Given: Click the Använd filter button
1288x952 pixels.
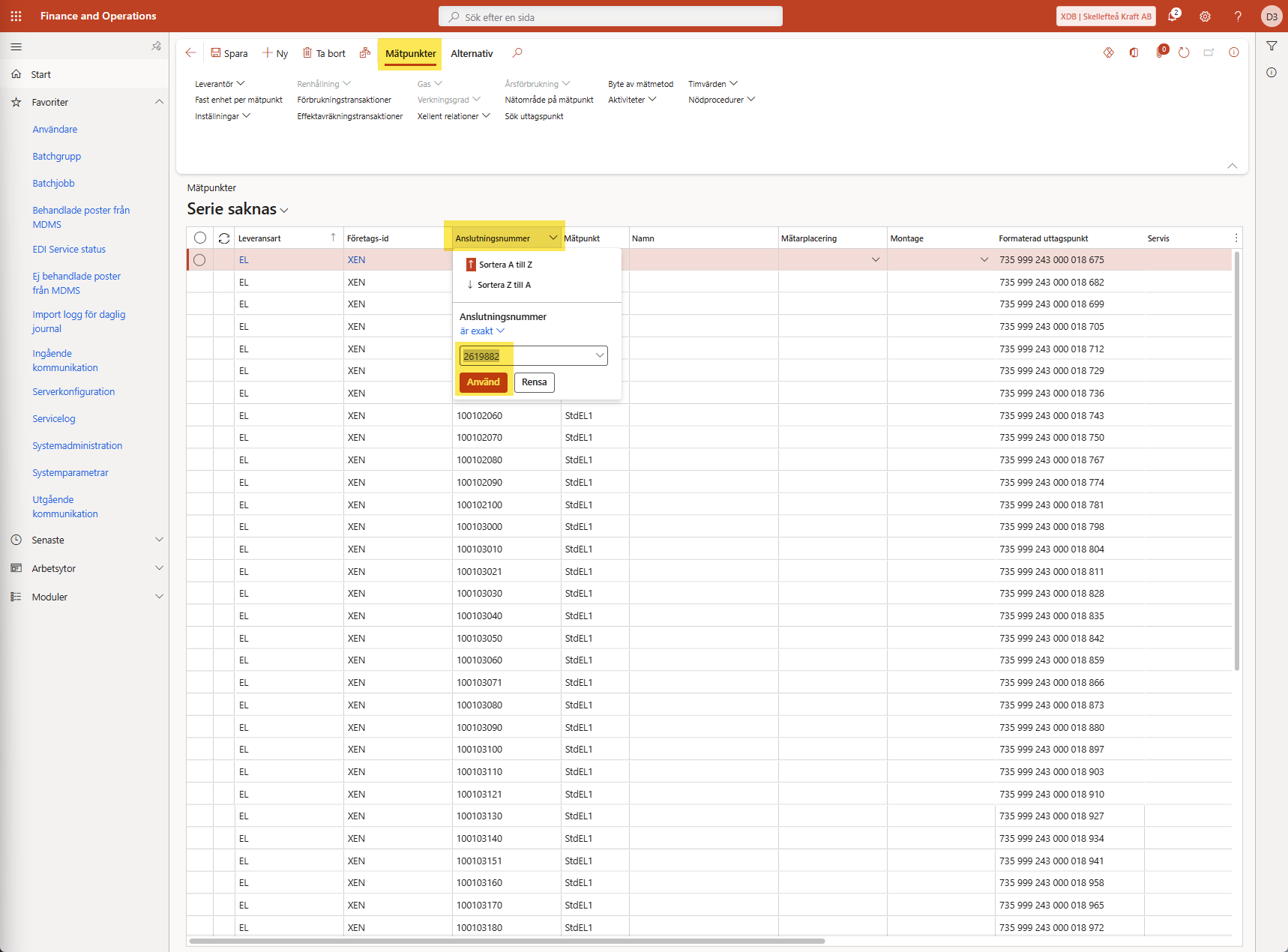Looking at the screenshot, I should (484, 382).
